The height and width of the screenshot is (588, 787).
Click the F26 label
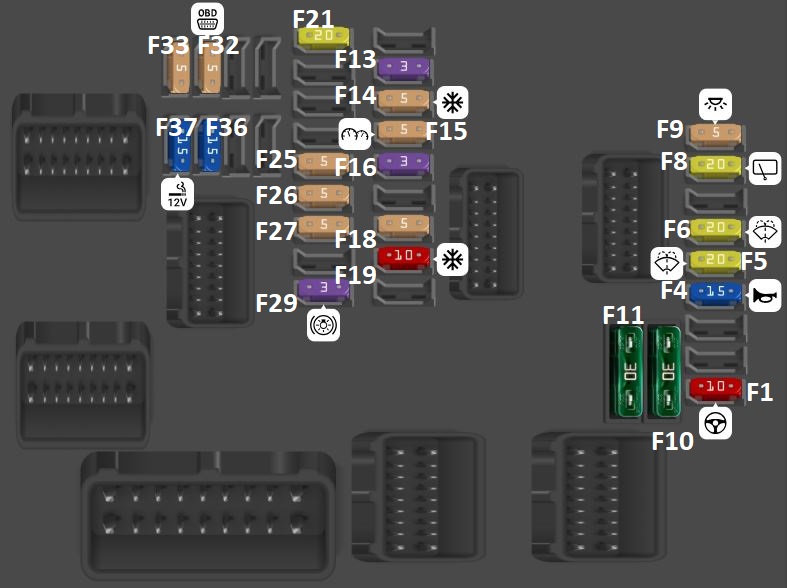click(x=276, y=196)
